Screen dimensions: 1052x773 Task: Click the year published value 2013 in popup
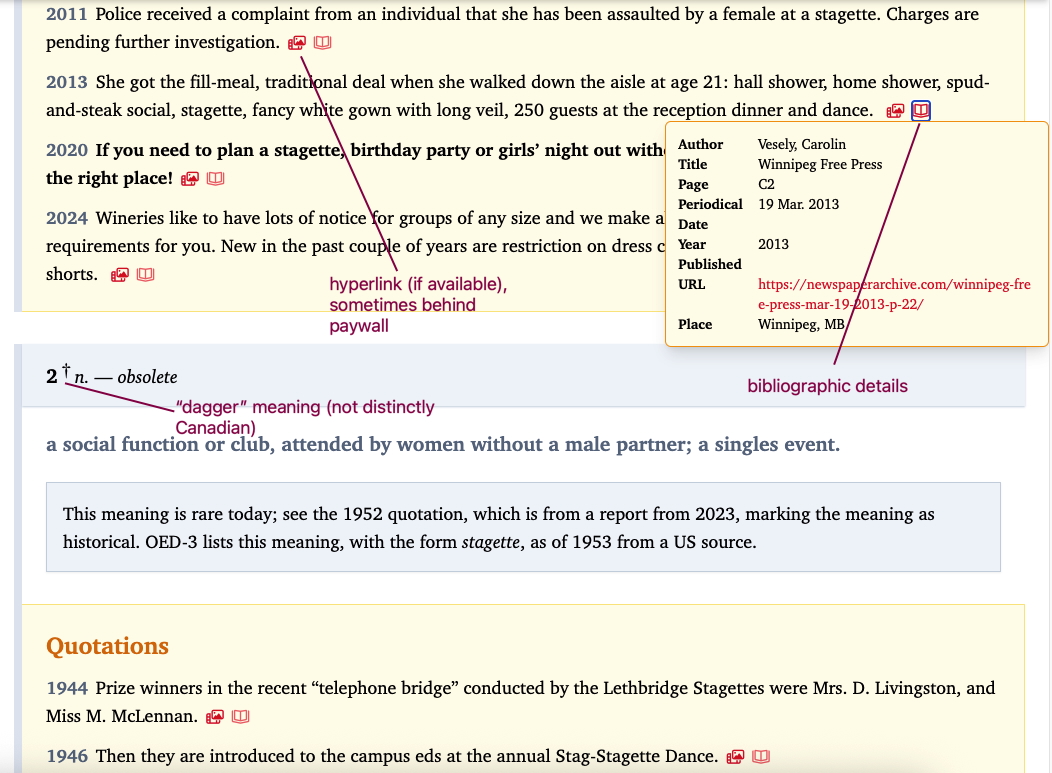pos(774,244)
